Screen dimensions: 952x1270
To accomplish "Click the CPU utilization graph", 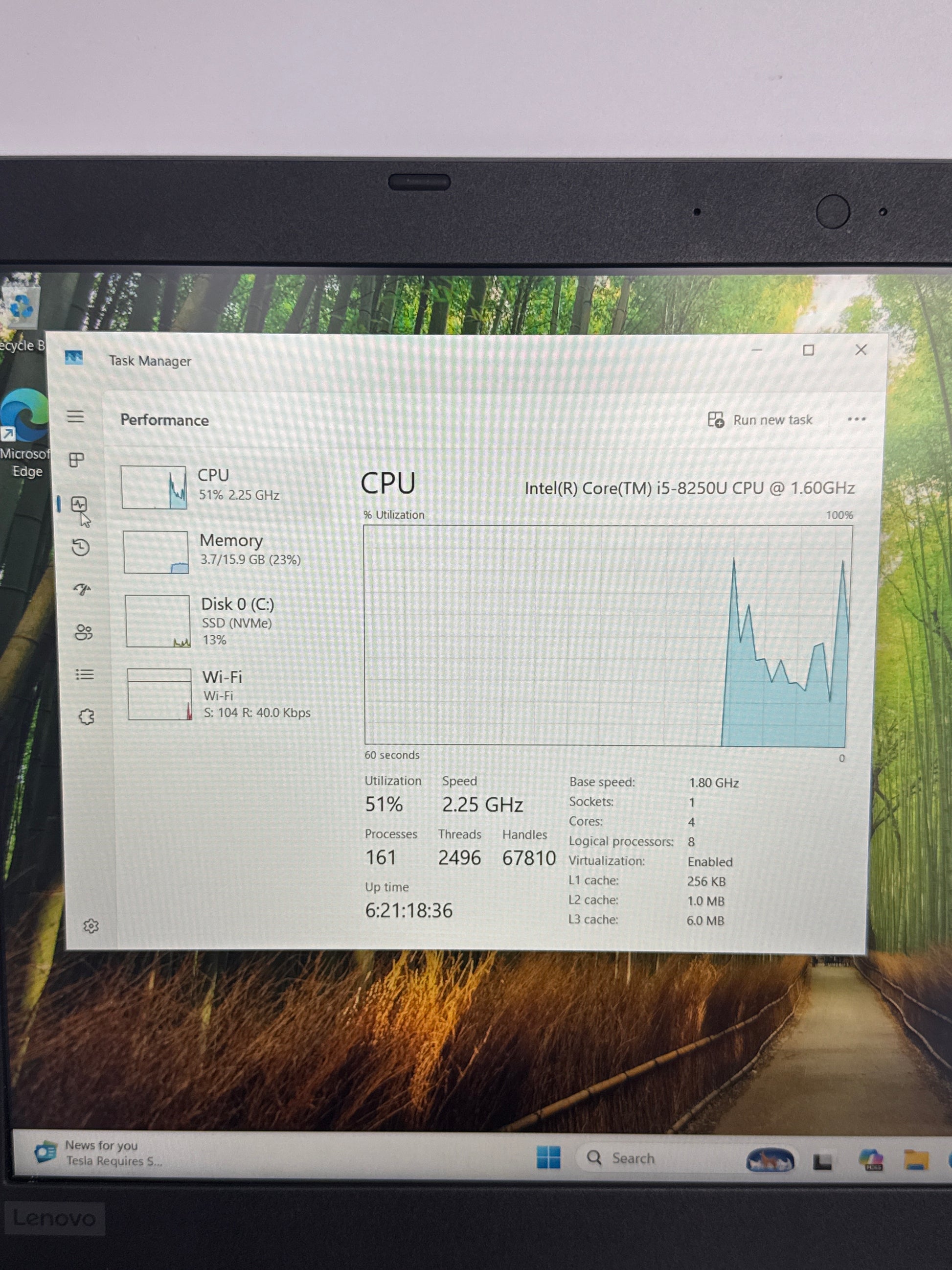I will (607, 635).
